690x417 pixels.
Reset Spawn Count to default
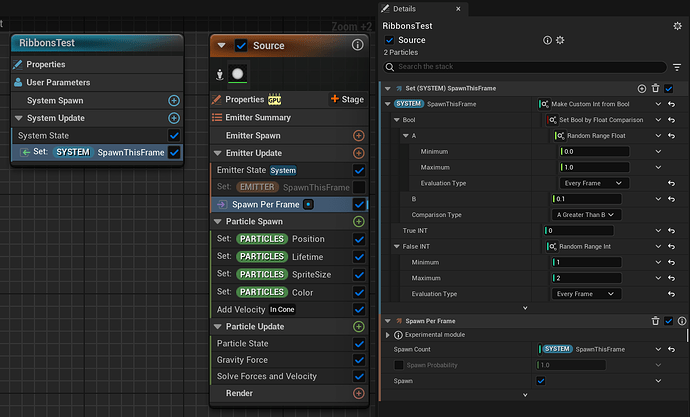(672, 349)
